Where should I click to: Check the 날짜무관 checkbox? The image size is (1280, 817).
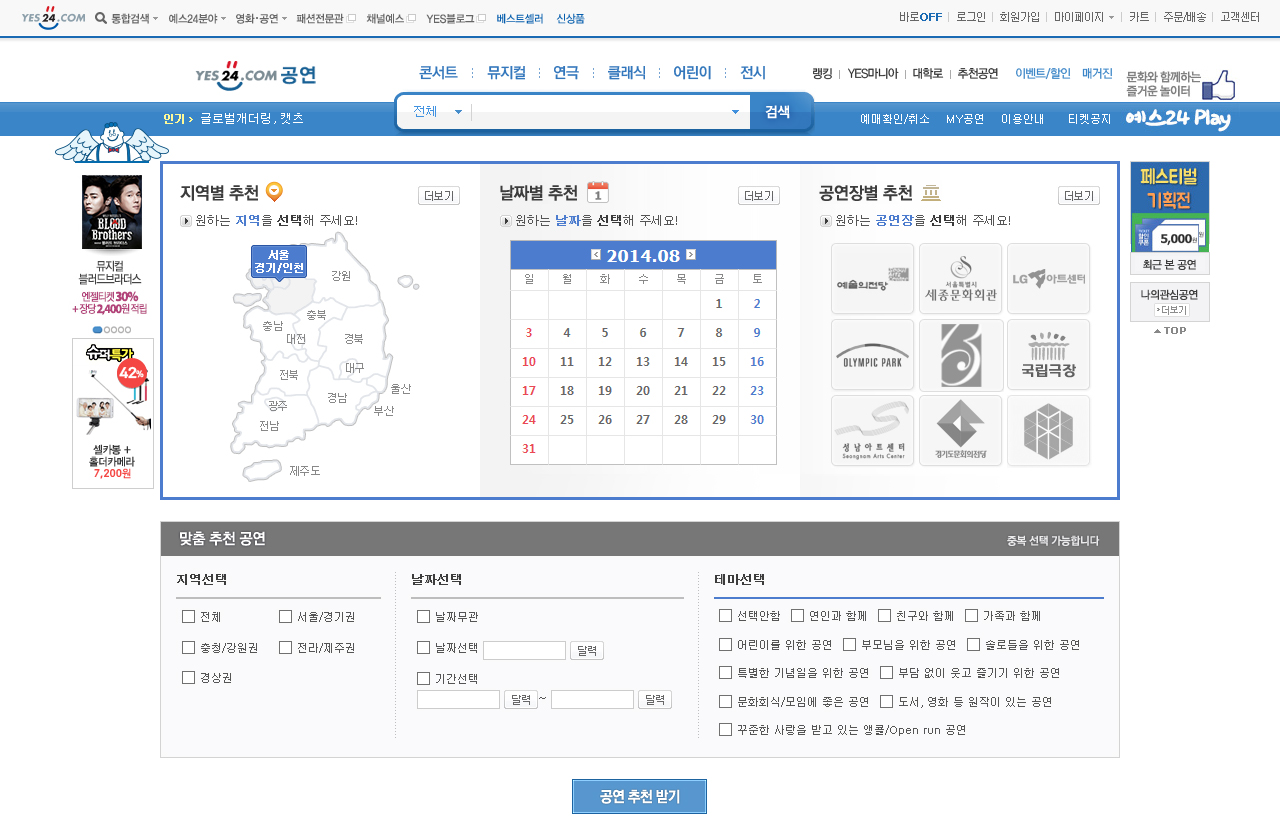423,616
